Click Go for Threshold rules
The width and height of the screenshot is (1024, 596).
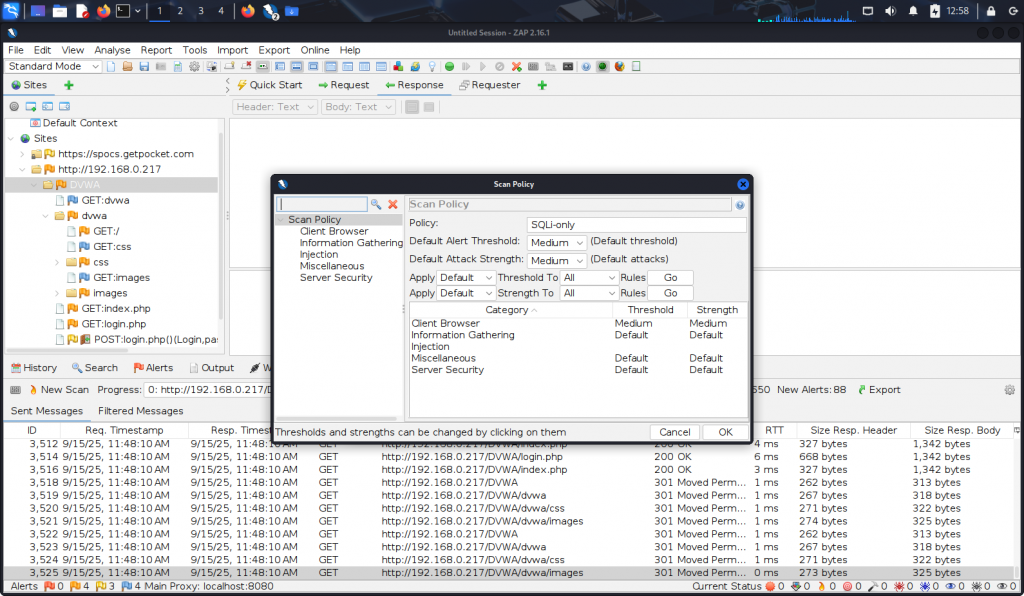[x=671, y=277]
